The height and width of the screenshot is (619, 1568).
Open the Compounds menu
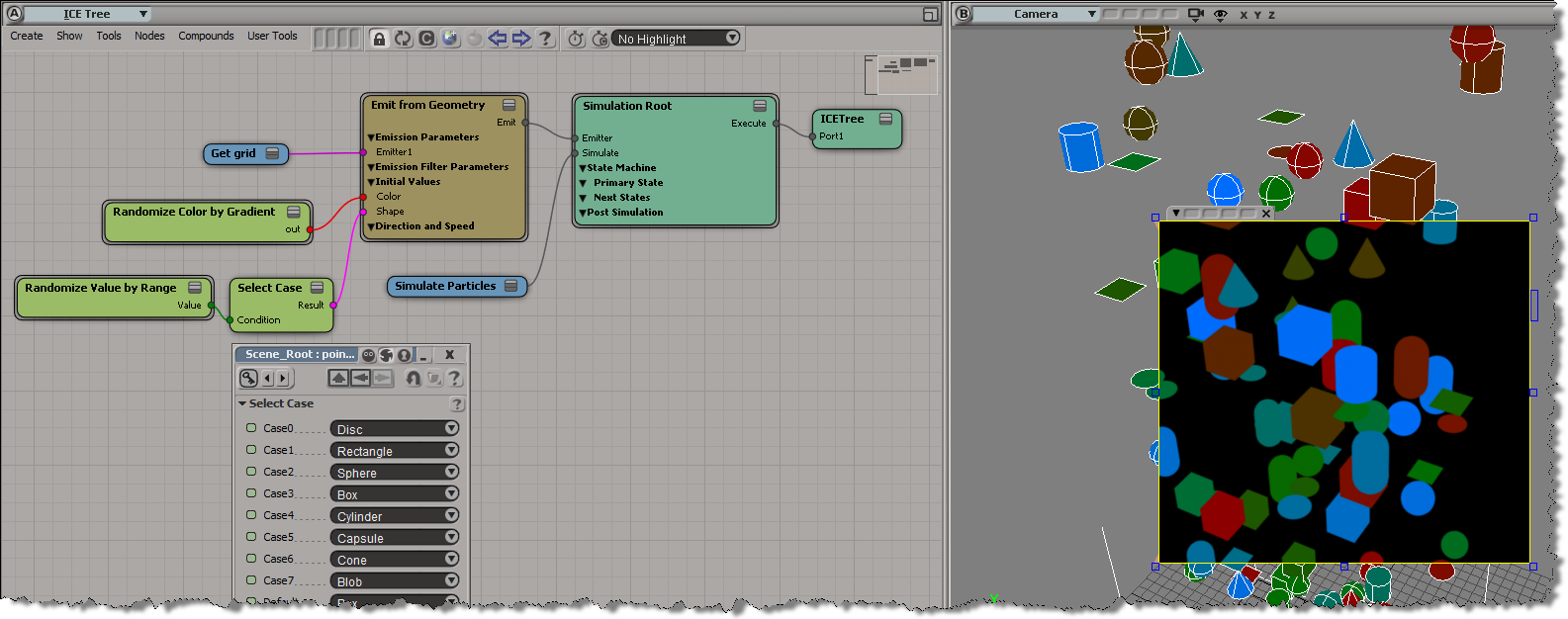tap(206, 36)
